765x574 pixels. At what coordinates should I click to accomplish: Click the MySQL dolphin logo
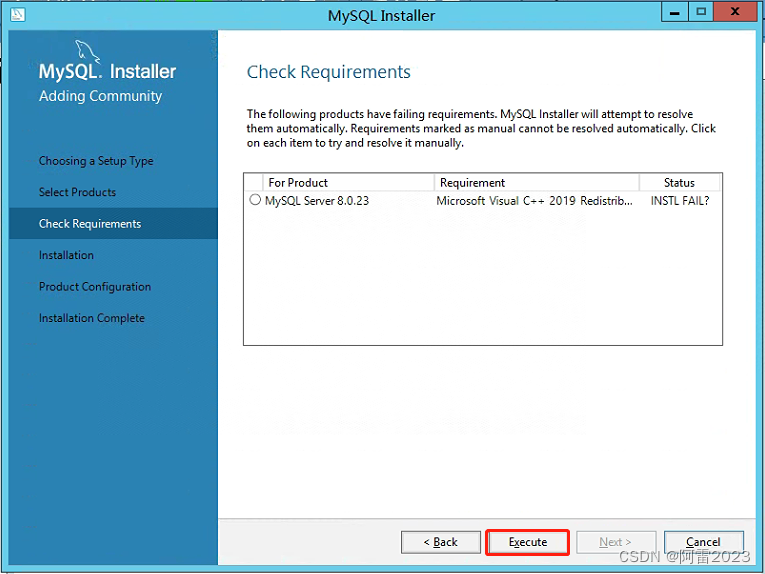click(x=87, y=52)
